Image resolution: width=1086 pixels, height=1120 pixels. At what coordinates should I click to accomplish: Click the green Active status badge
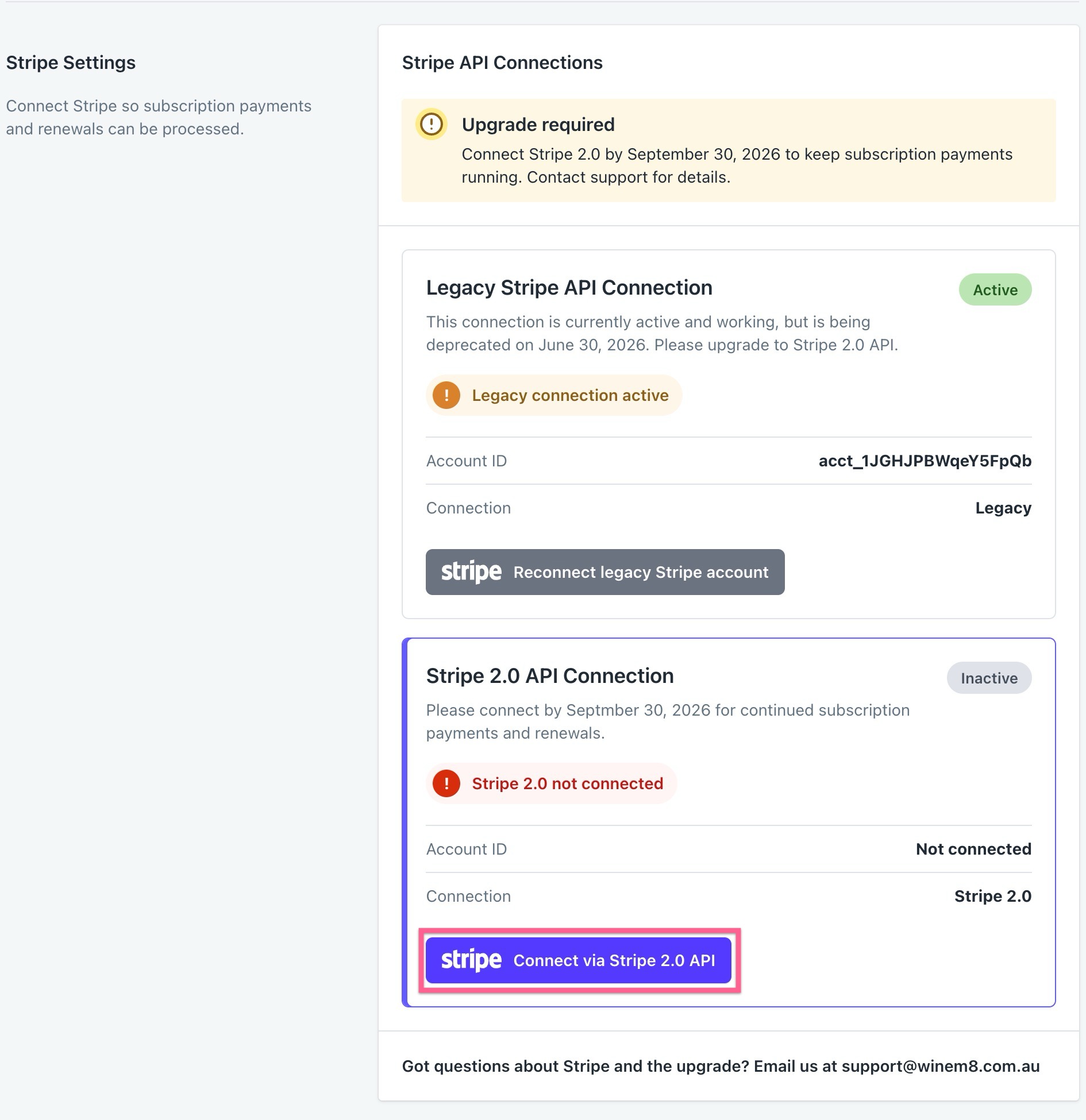pyautogui.click(x=995, y=289)
